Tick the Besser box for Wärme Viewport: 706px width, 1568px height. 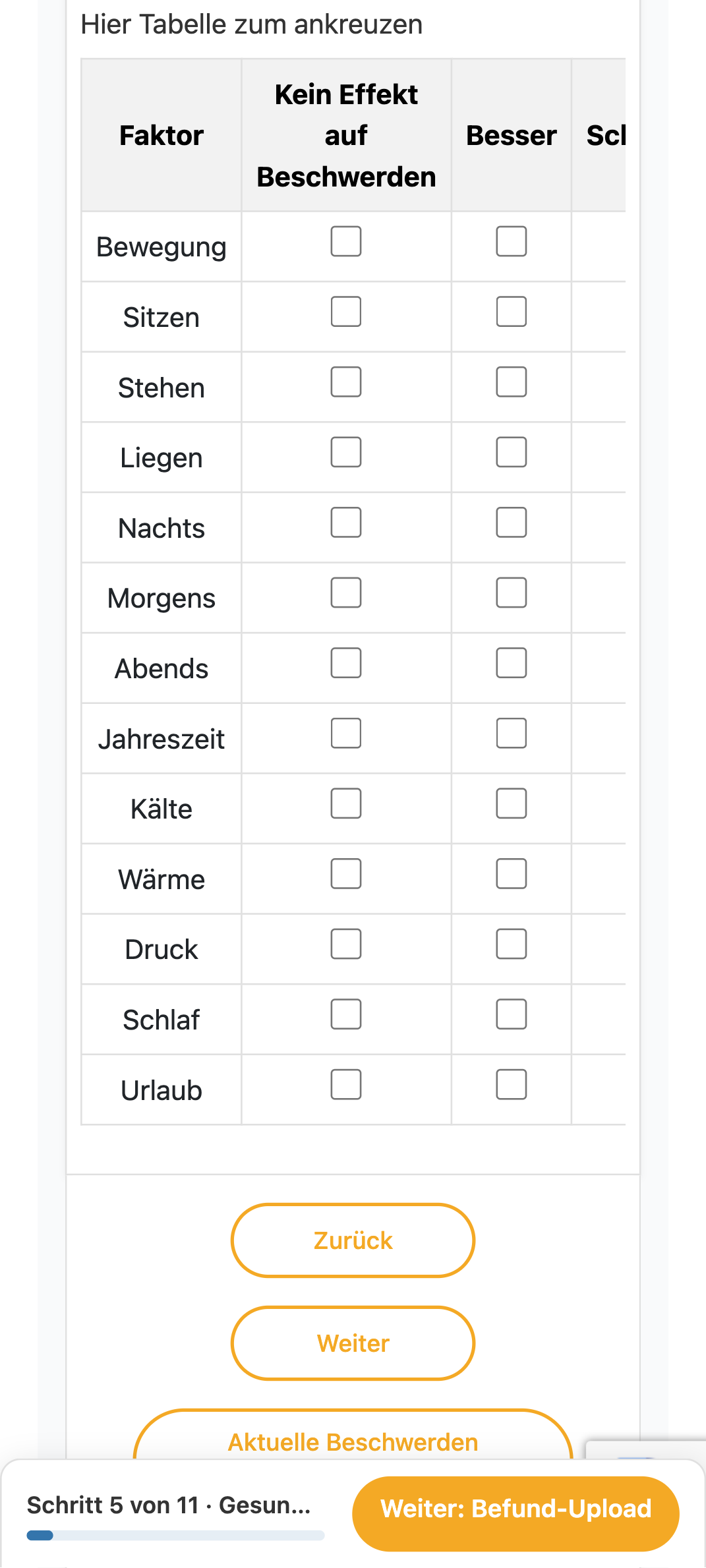pos(512,874)
